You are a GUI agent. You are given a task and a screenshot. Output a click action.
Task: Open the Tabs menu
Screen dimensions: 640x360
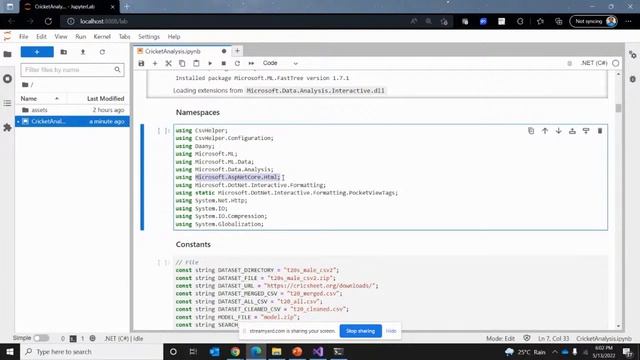point(124,36)
